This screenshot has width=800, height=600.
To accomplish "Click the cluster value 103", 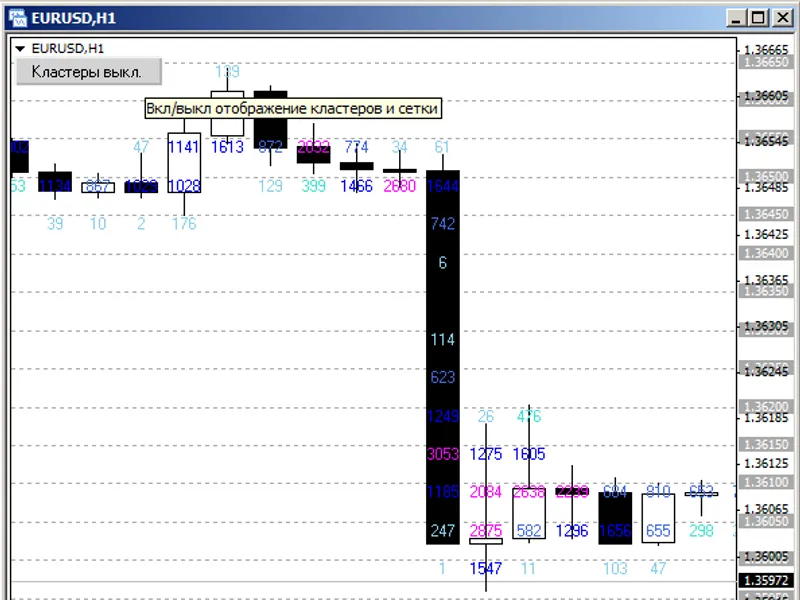I will point(615,568).
